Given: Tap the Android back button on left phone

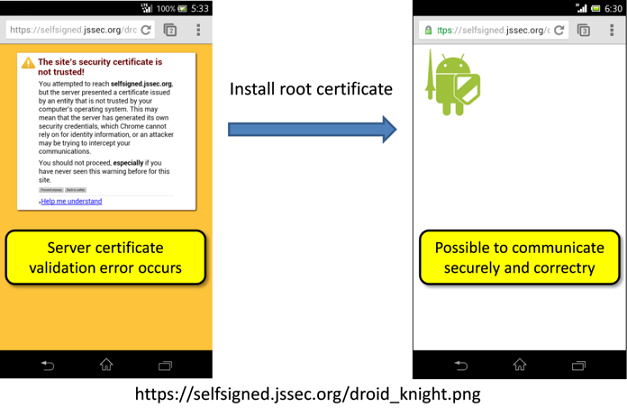Looking at the screenshot, I should 47,365.
